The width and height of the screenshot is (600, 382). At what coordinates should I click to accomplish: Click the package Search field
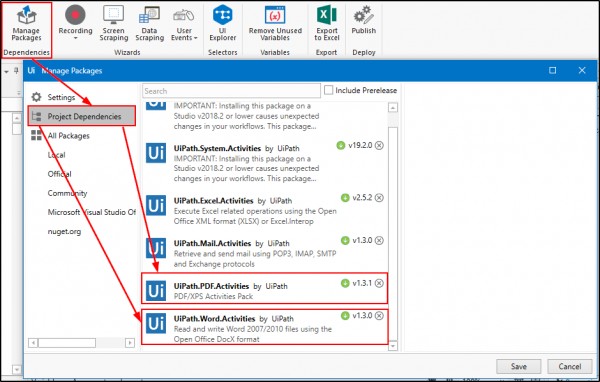point(232,91)
